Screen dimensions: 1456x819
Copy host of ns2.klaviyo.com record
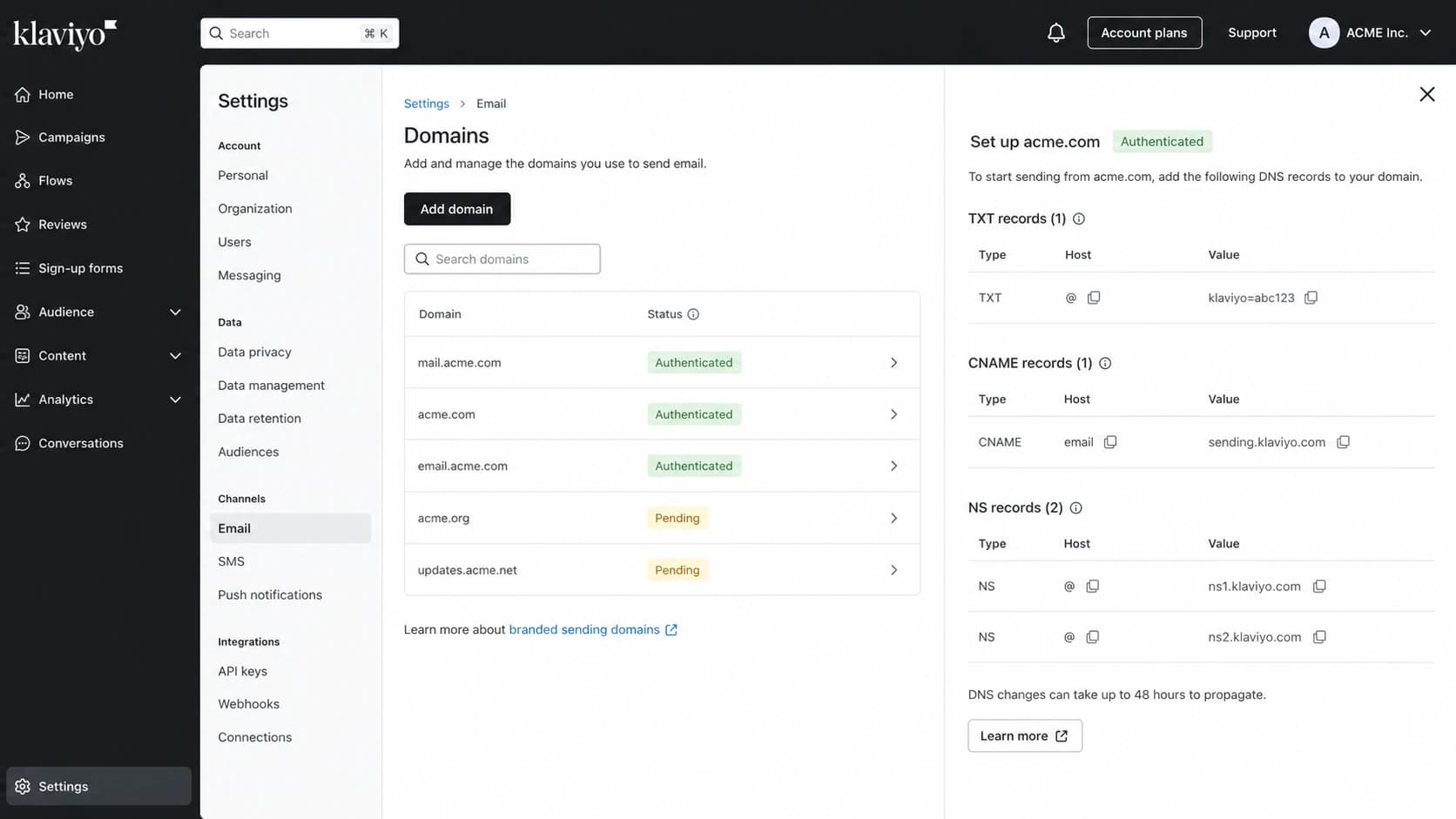pos(1092,637)
